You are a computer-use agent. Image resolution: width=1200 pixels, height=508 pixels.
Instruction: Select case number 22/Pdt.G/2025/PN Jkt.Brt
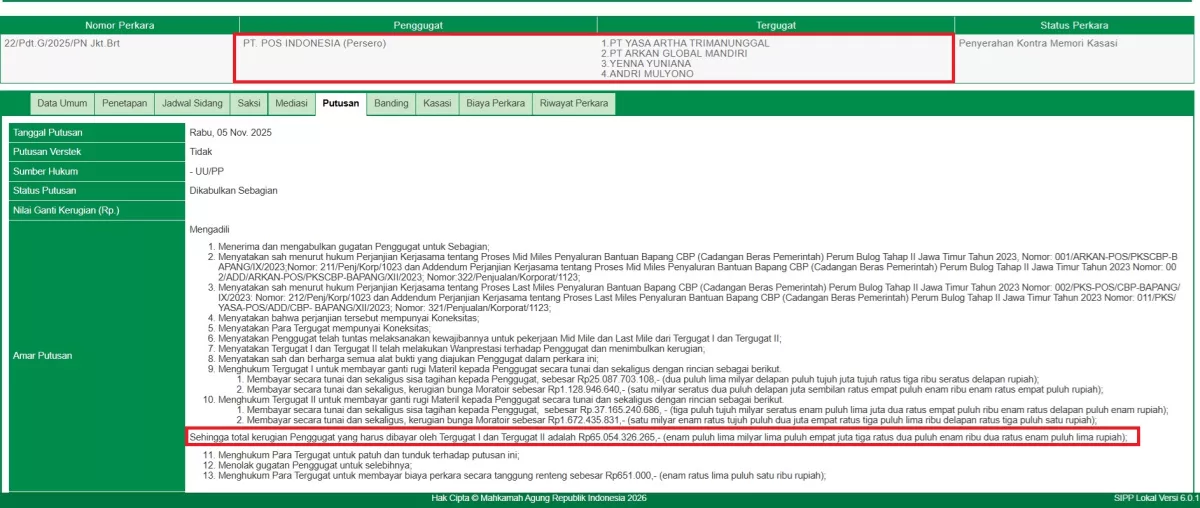point(63,43)
